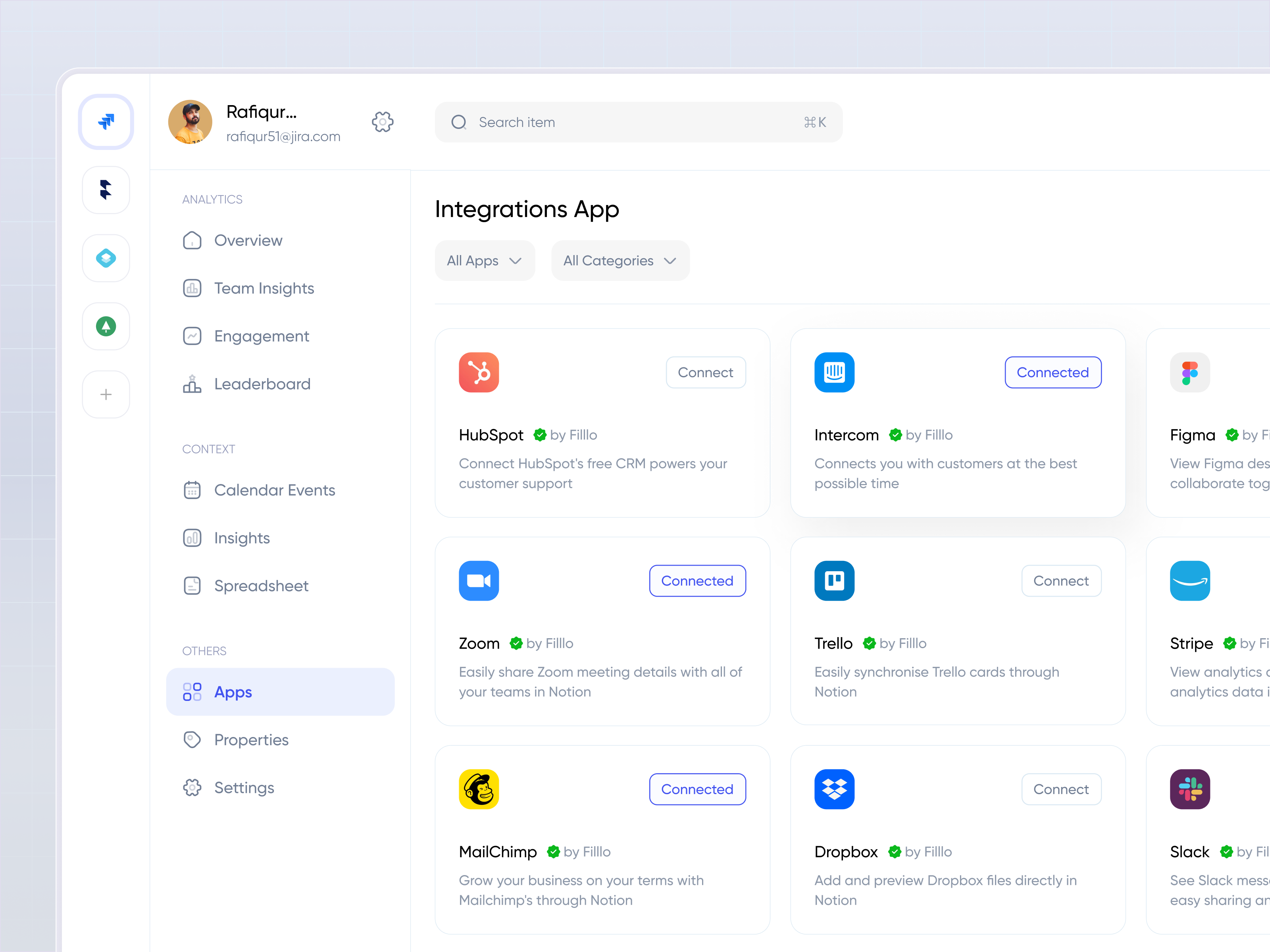
Task: Select the Figma integration icon
Action: pyautogui.click(x=1189, y=372)
